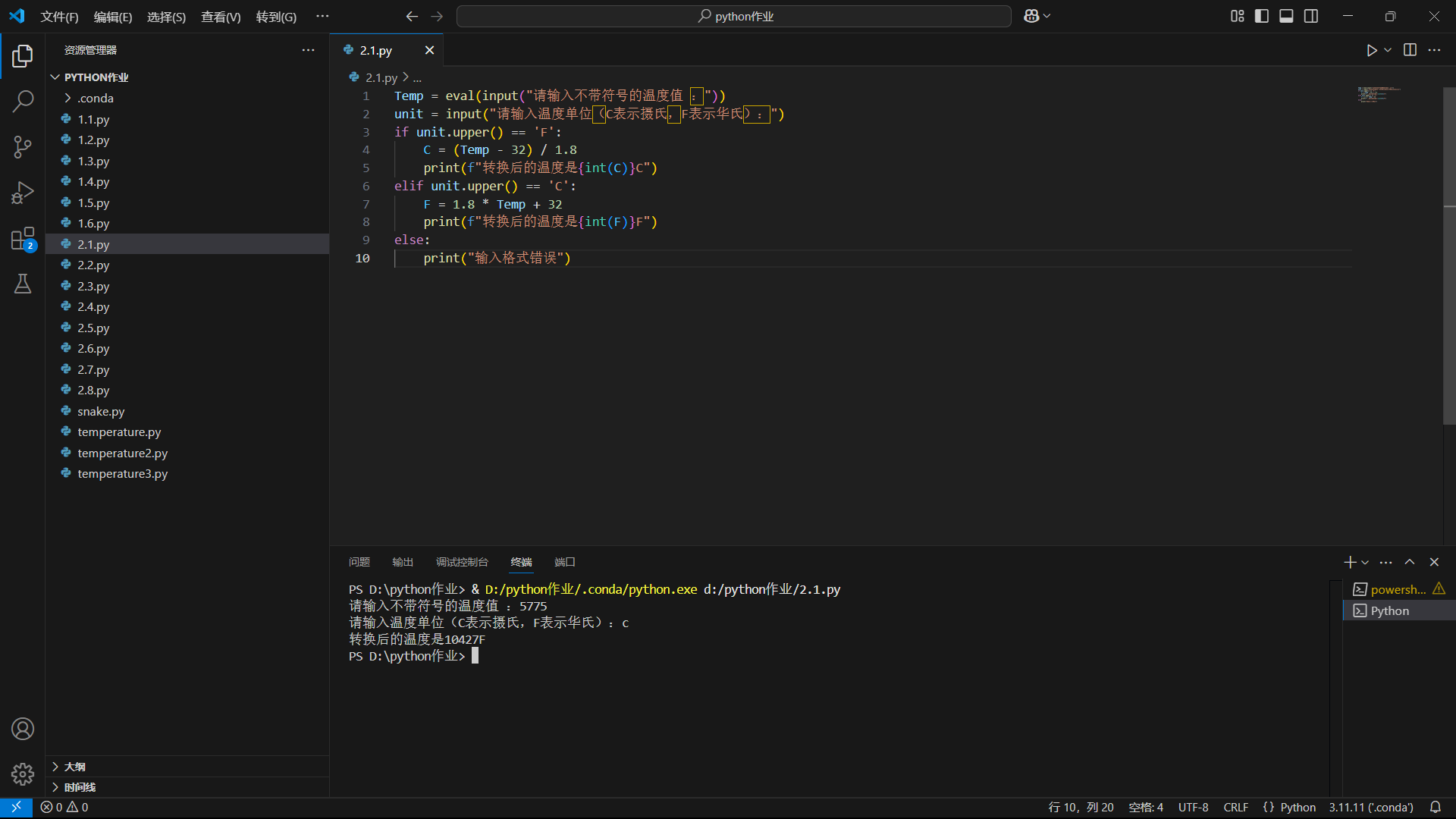Open the notifications bell in status bar
Image resolution: width=1456 pixels, height=819 pixels.
(x=1435, y=807)
